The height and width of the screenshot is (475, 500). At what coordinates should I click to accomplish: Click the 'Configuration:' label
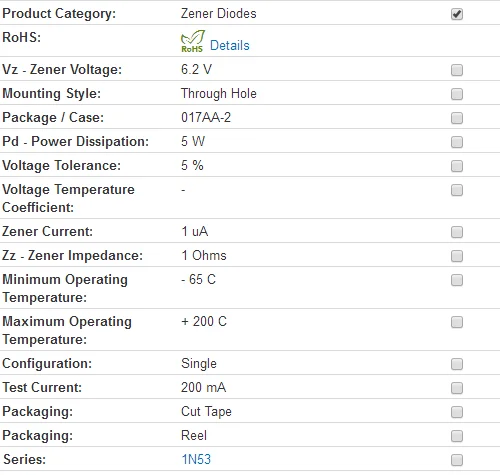click(x=47, y=364)
